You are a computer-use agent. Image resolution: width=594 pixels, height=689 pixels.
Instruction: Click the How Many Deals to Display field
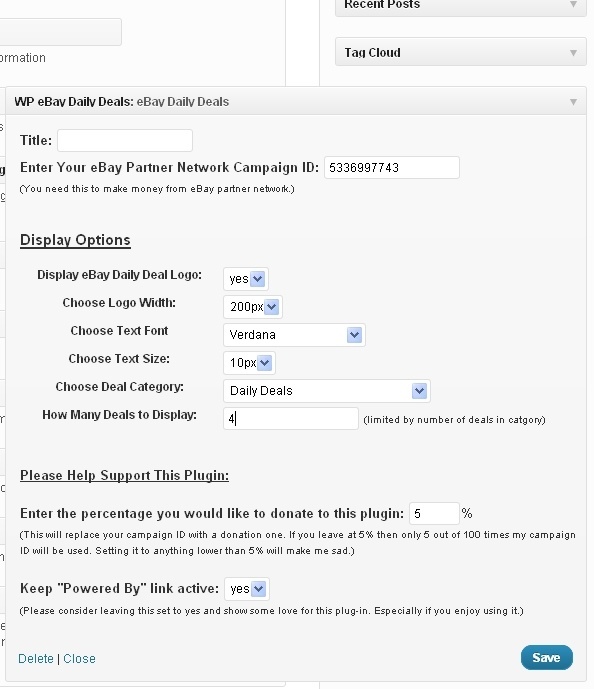[291, 418]
